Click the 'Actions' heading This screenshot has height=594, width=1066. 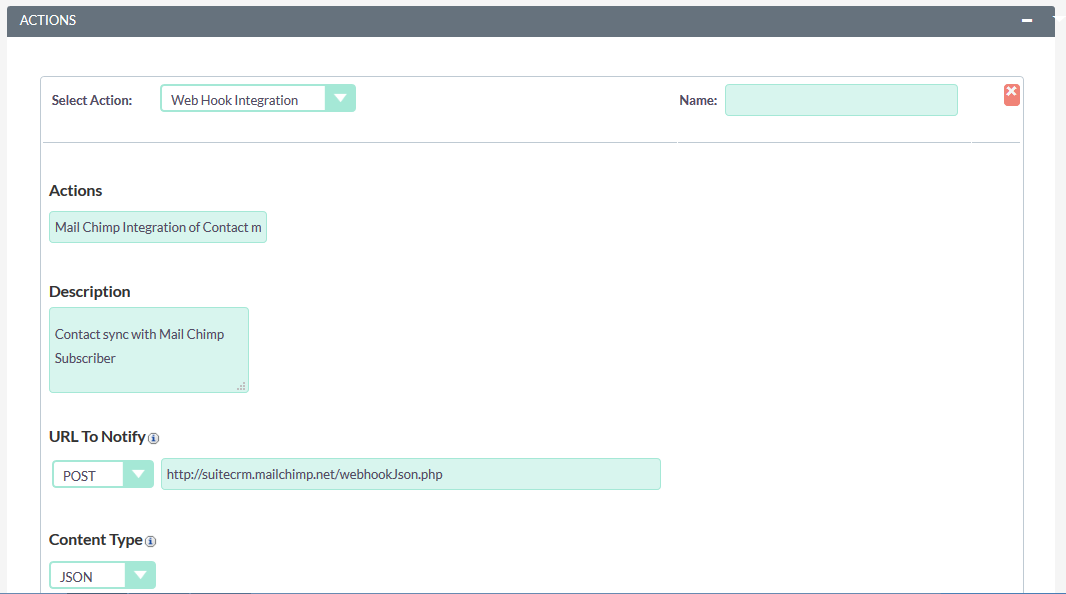coord(75,190)
